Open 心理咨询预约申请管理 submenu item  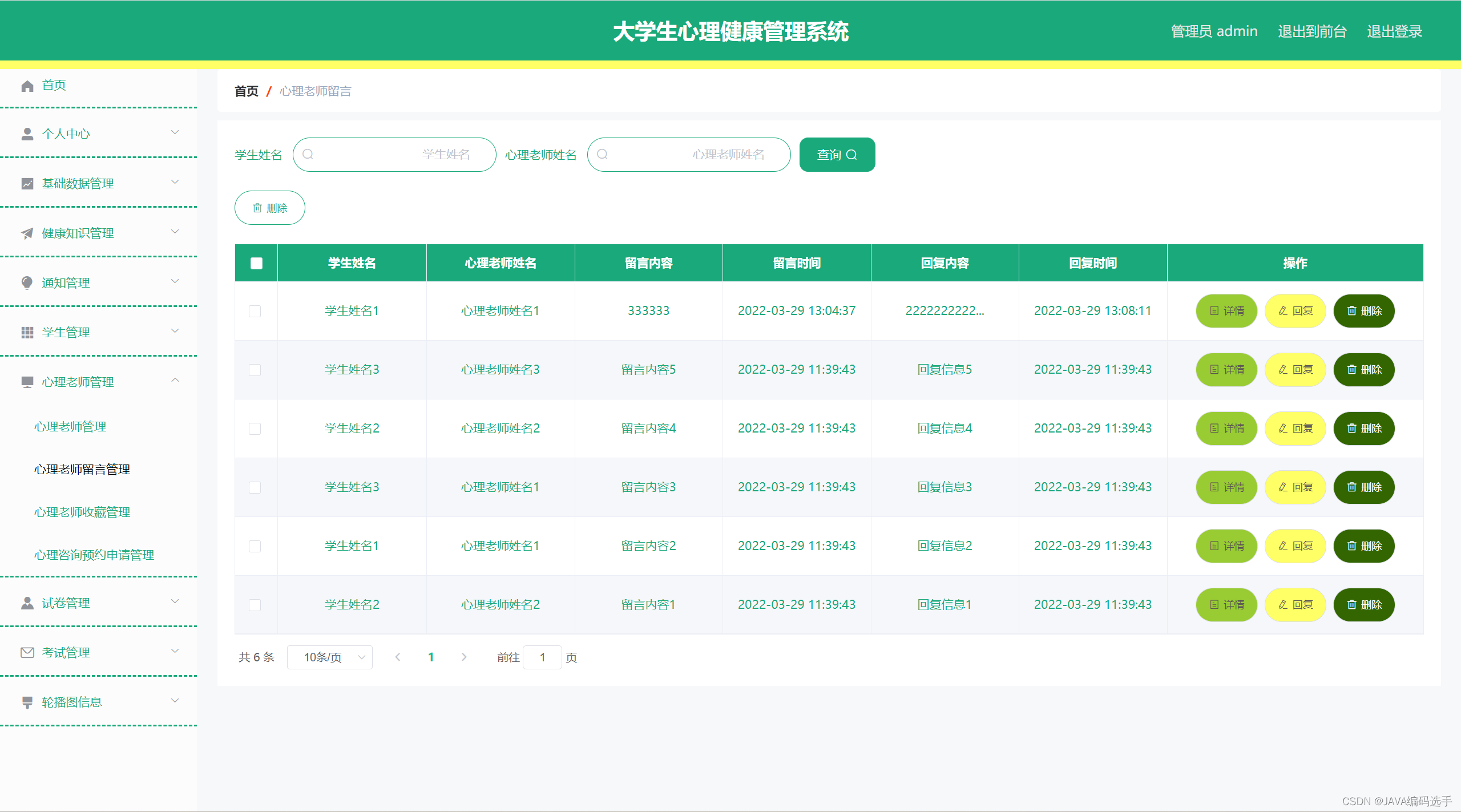pyautogui.click(x=94, y=555)
